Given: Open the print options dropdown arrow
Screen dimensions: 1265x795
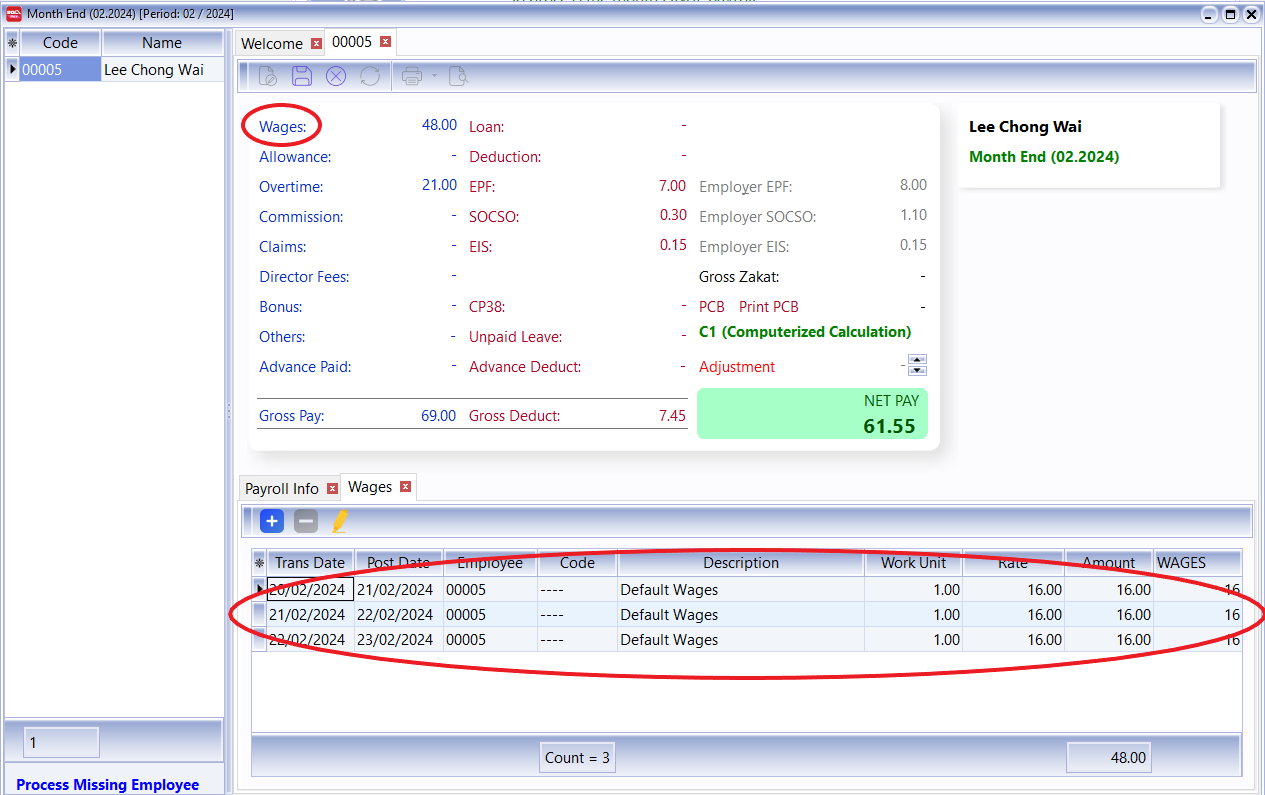Looking at the screenshot, I should click(x=434, y=76).
